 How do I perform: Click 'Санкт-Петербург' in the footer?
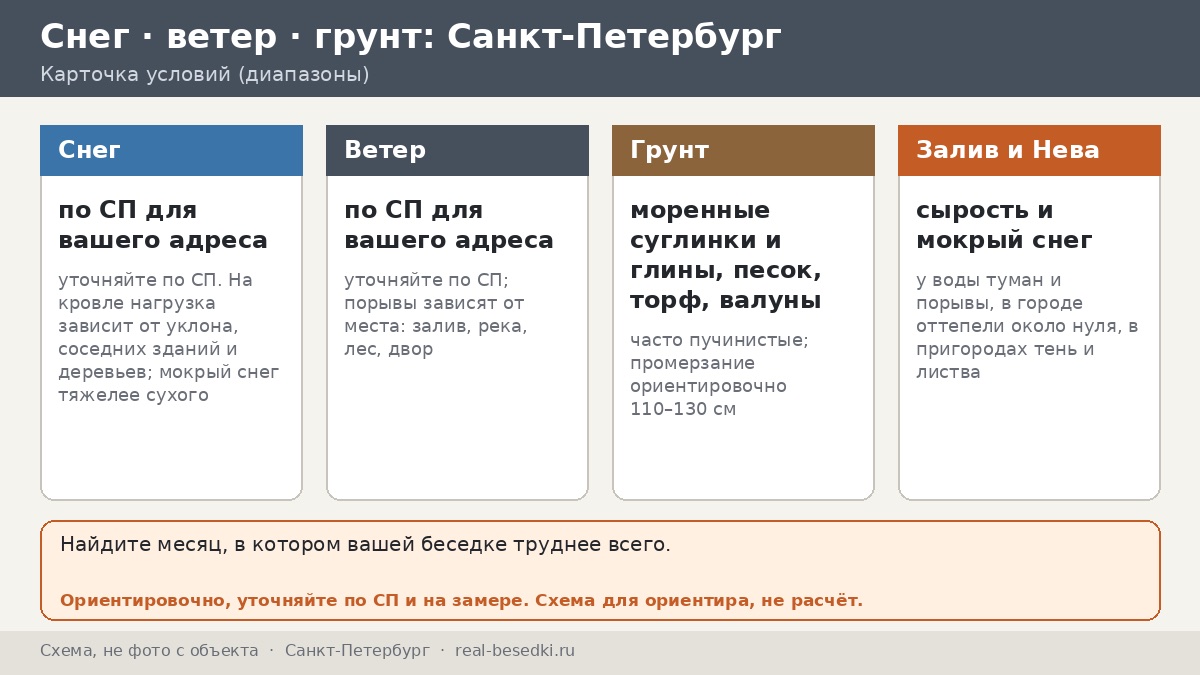pyautogui.click(x=357, y=651)
